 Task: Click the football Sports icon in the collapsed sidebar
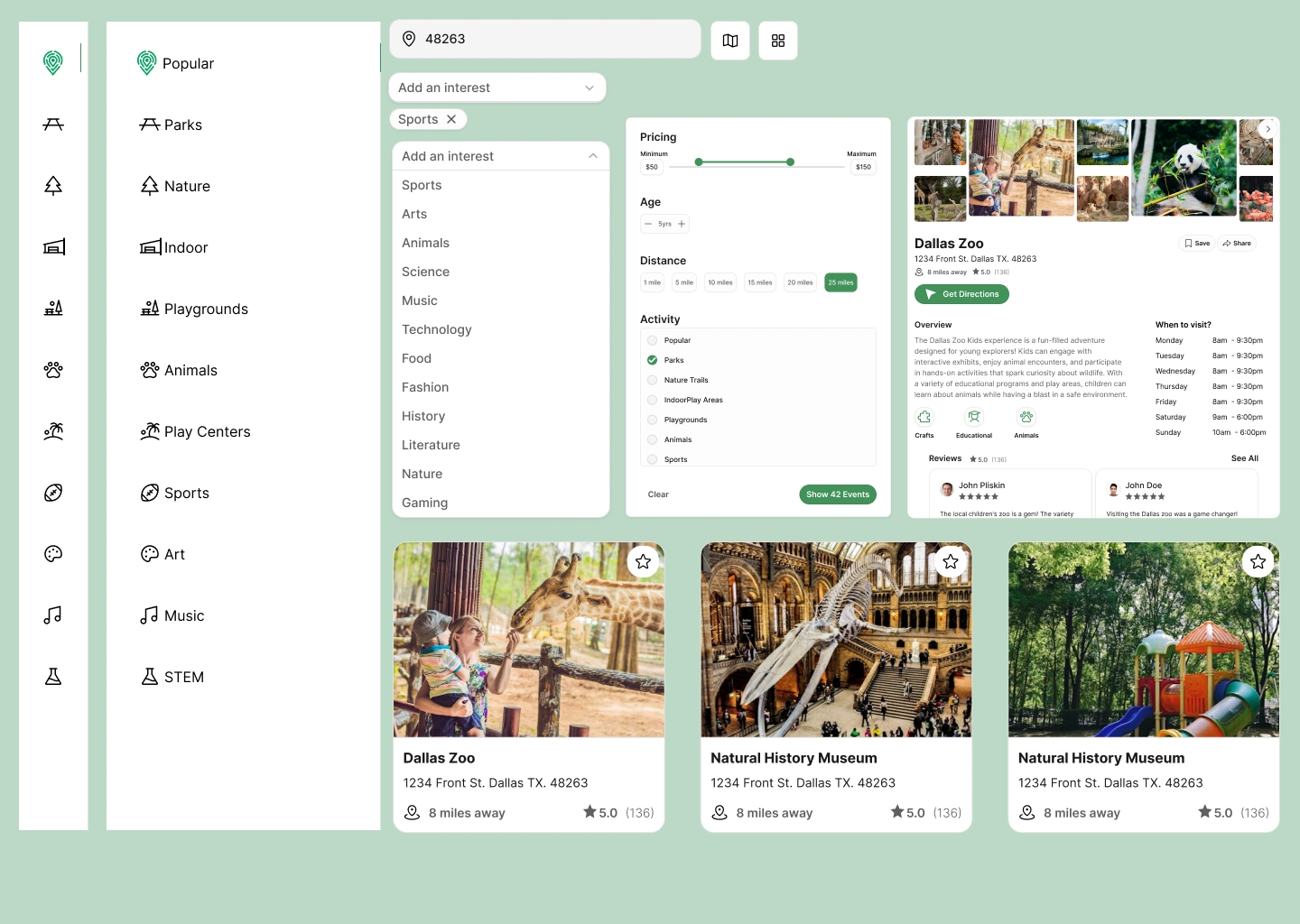pyautogui.click(x=53, y=493)
